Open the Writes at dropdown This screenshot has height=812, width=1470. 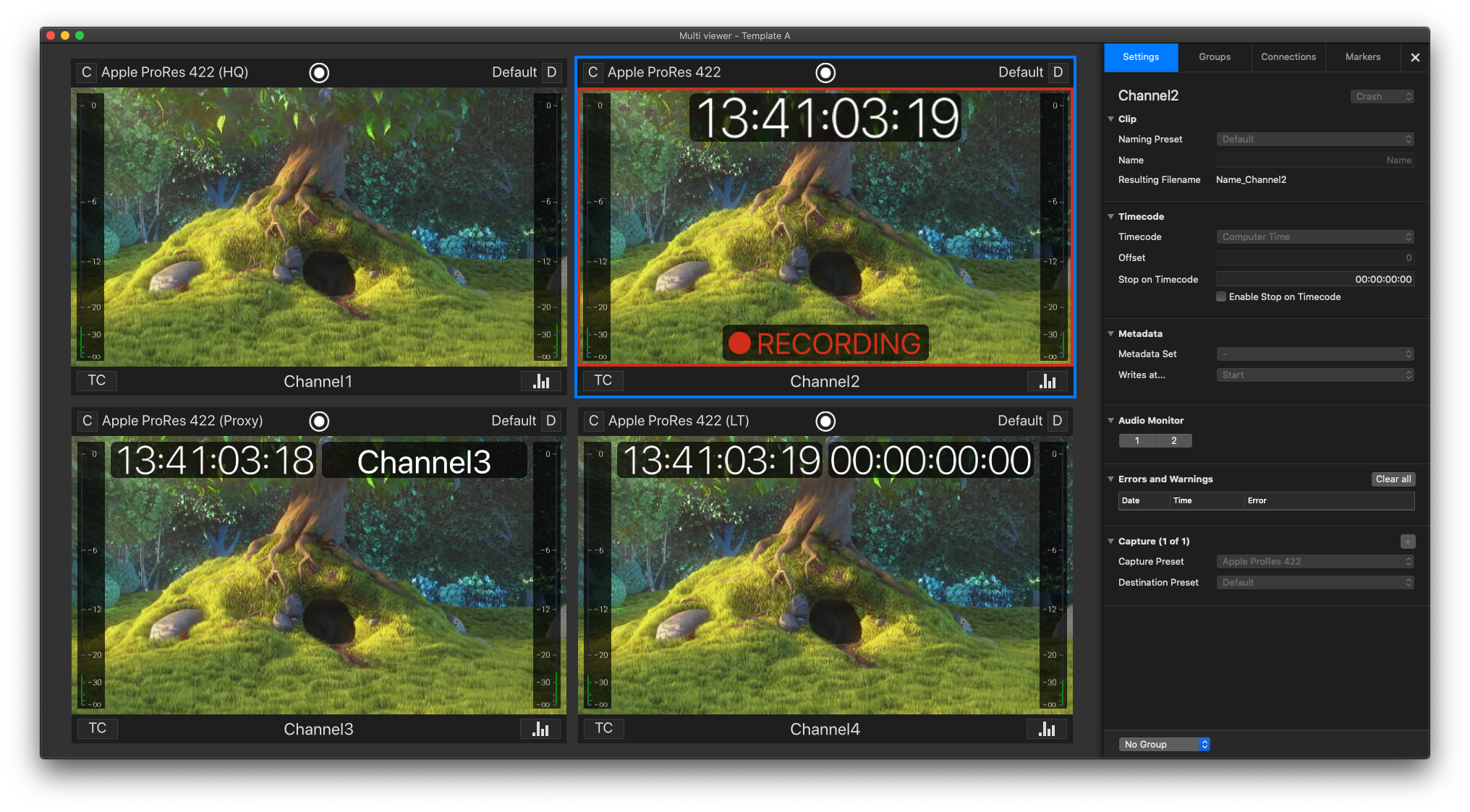[1315, 375]
